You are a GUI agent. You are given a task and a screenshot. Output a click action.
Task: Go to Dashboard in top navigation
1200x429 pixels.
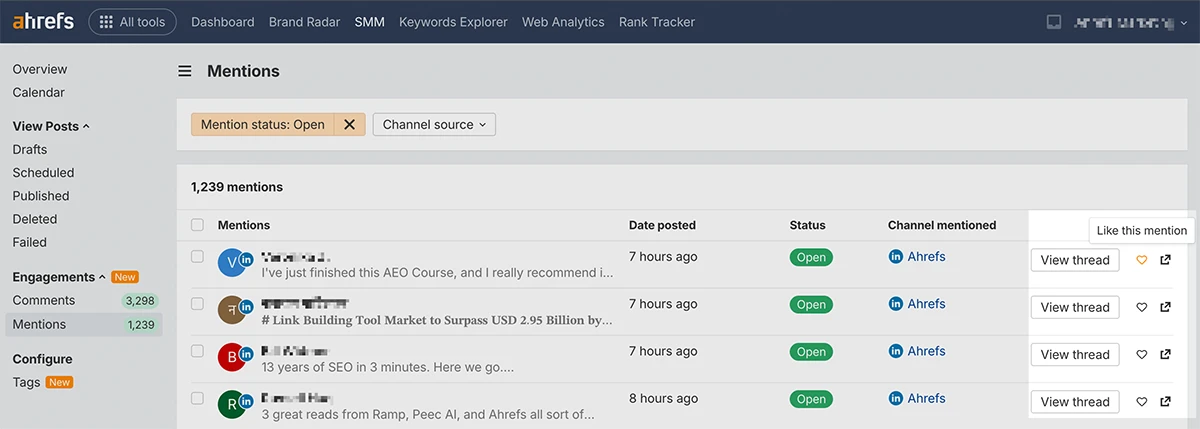(222, 22)
